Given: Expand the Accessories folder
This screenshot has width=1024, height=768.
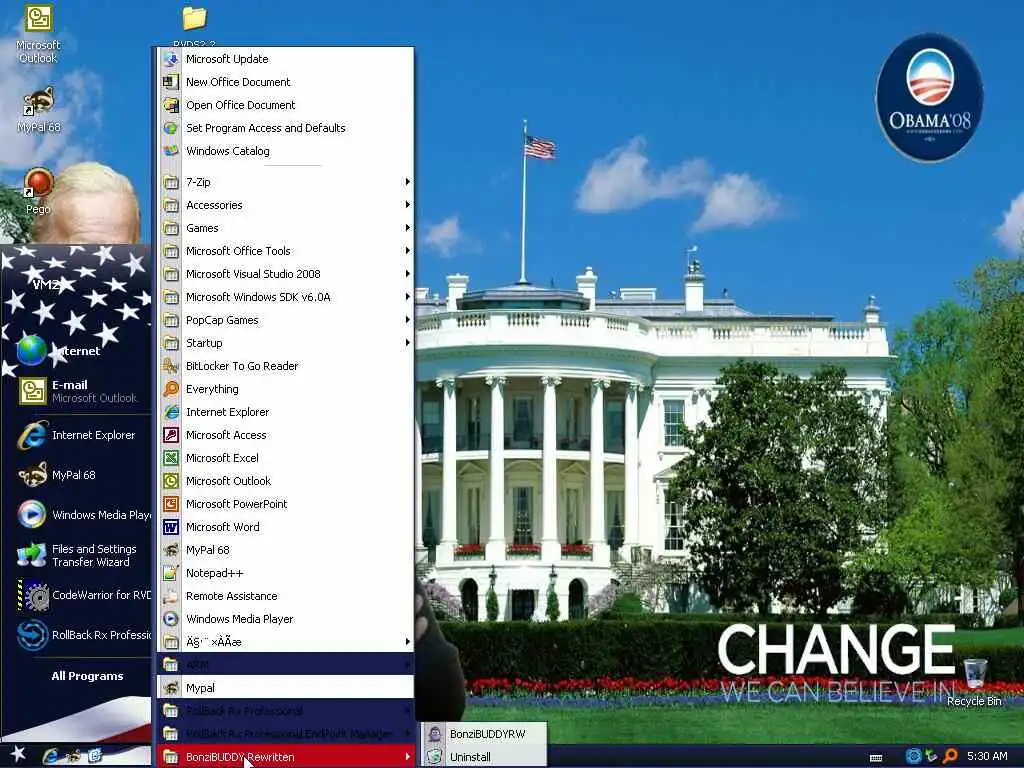Looking at the screenshot, I should point(285,205).
